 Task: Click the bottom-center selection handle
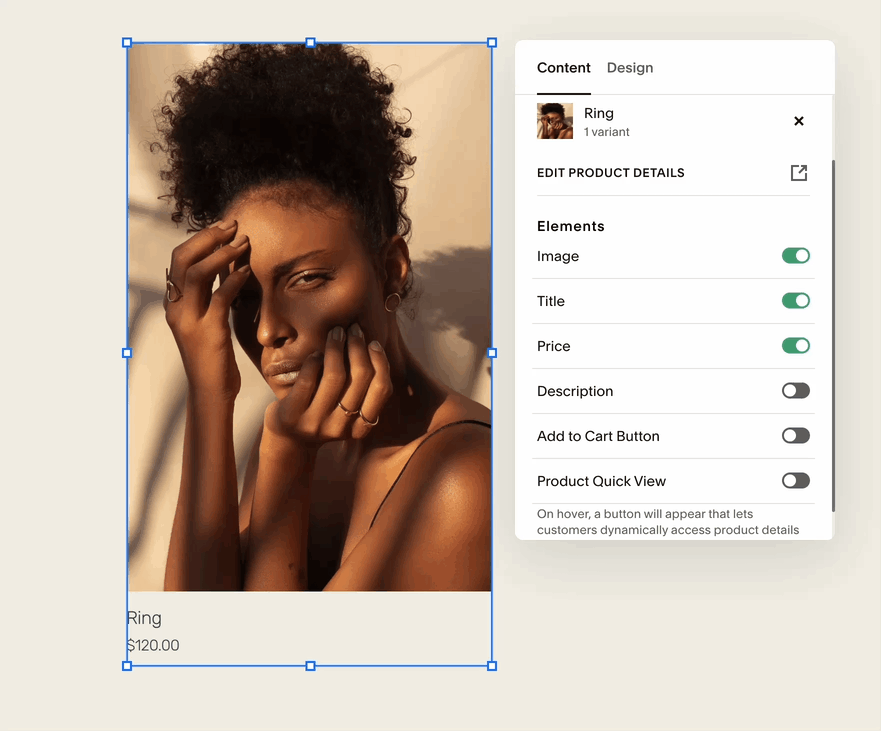pyautogui.click(x=310, y=666)
